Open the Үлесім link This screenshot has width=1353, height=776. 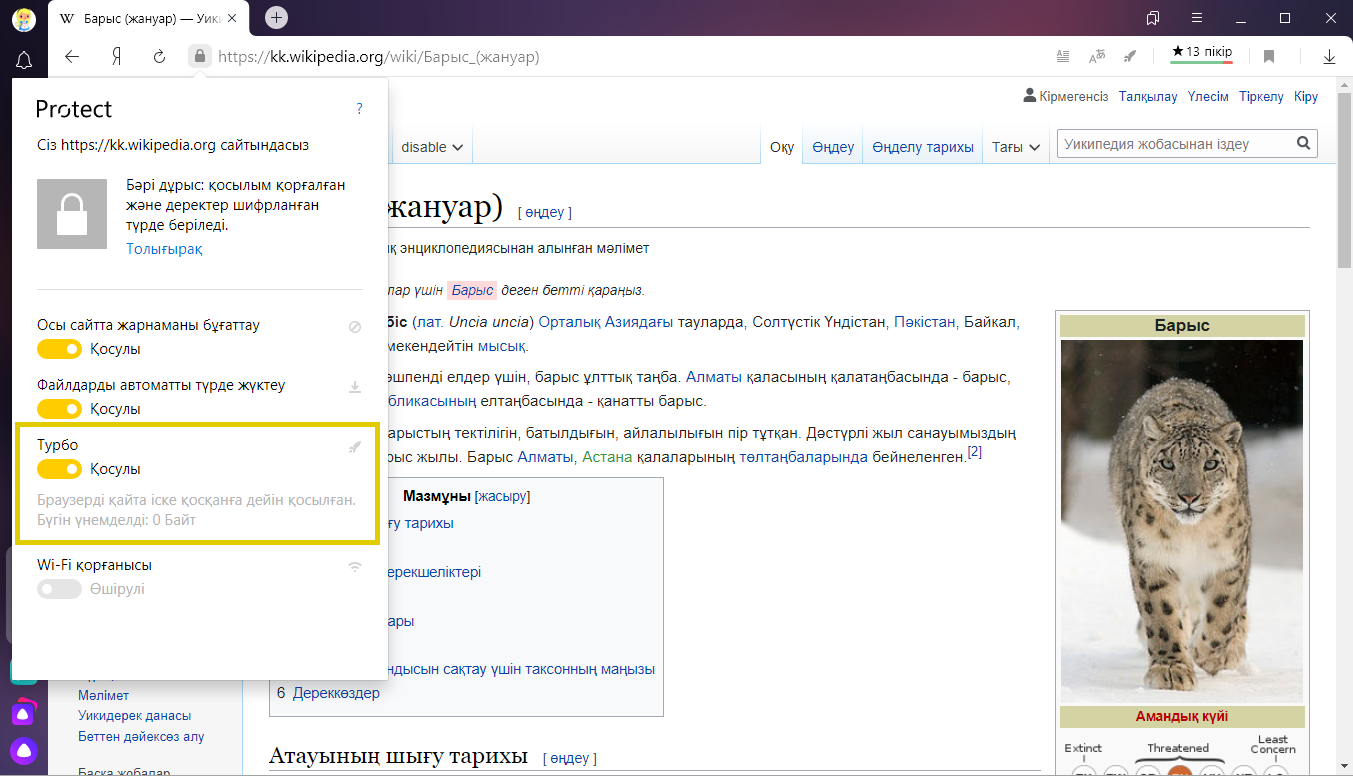point(1208,96)
